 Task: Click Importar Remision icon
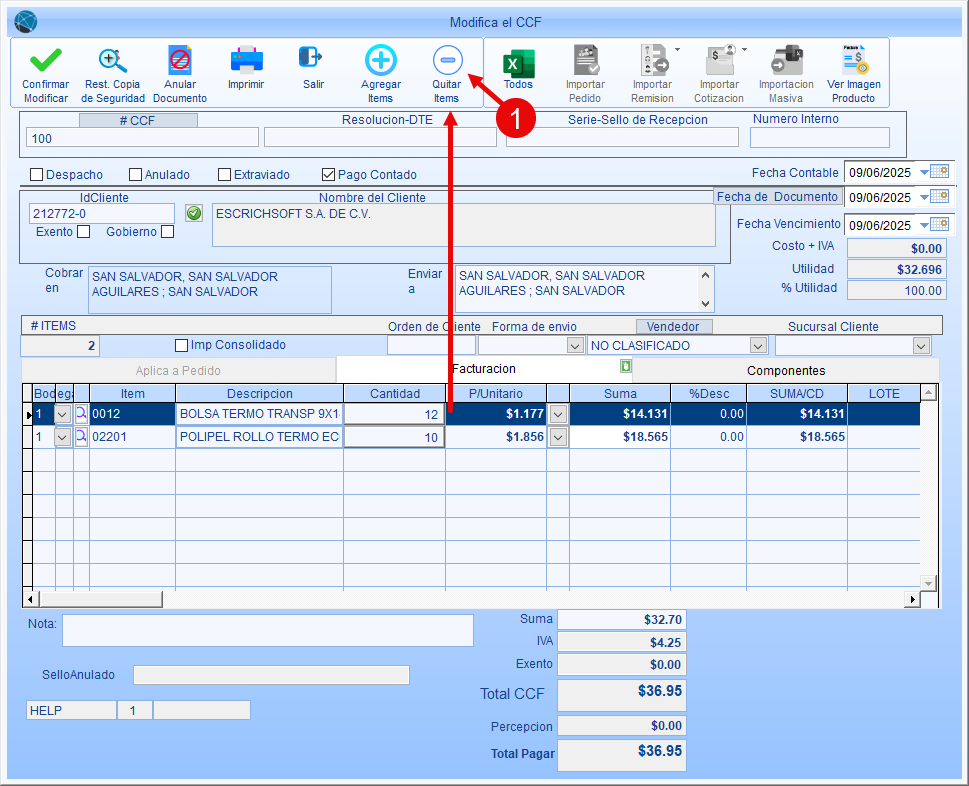click(x=653, y=60)
